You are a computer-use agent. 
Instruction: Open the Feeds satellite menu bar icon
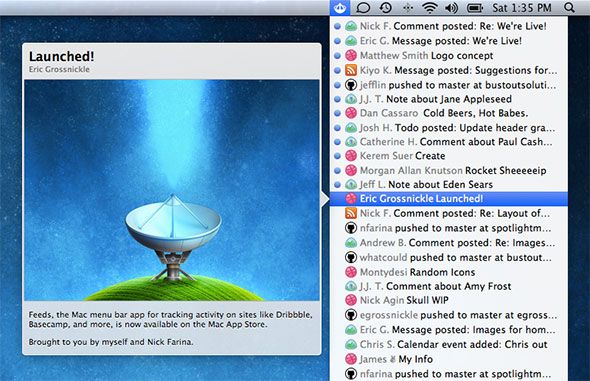340,8
